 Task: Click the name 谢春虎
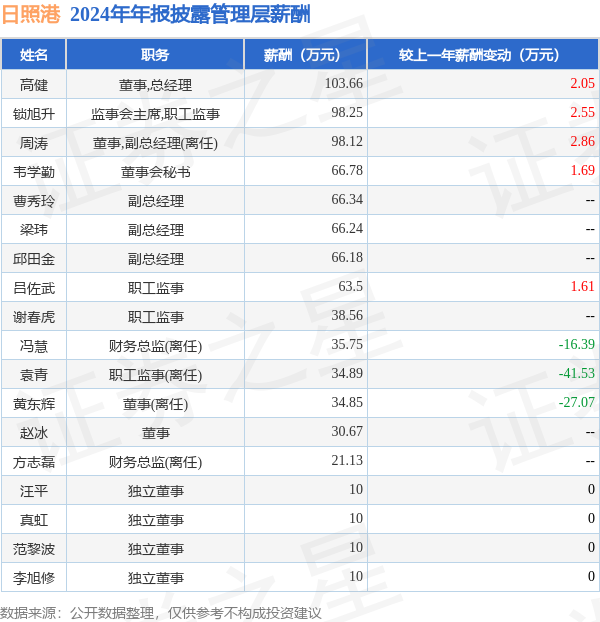point(34,317)
